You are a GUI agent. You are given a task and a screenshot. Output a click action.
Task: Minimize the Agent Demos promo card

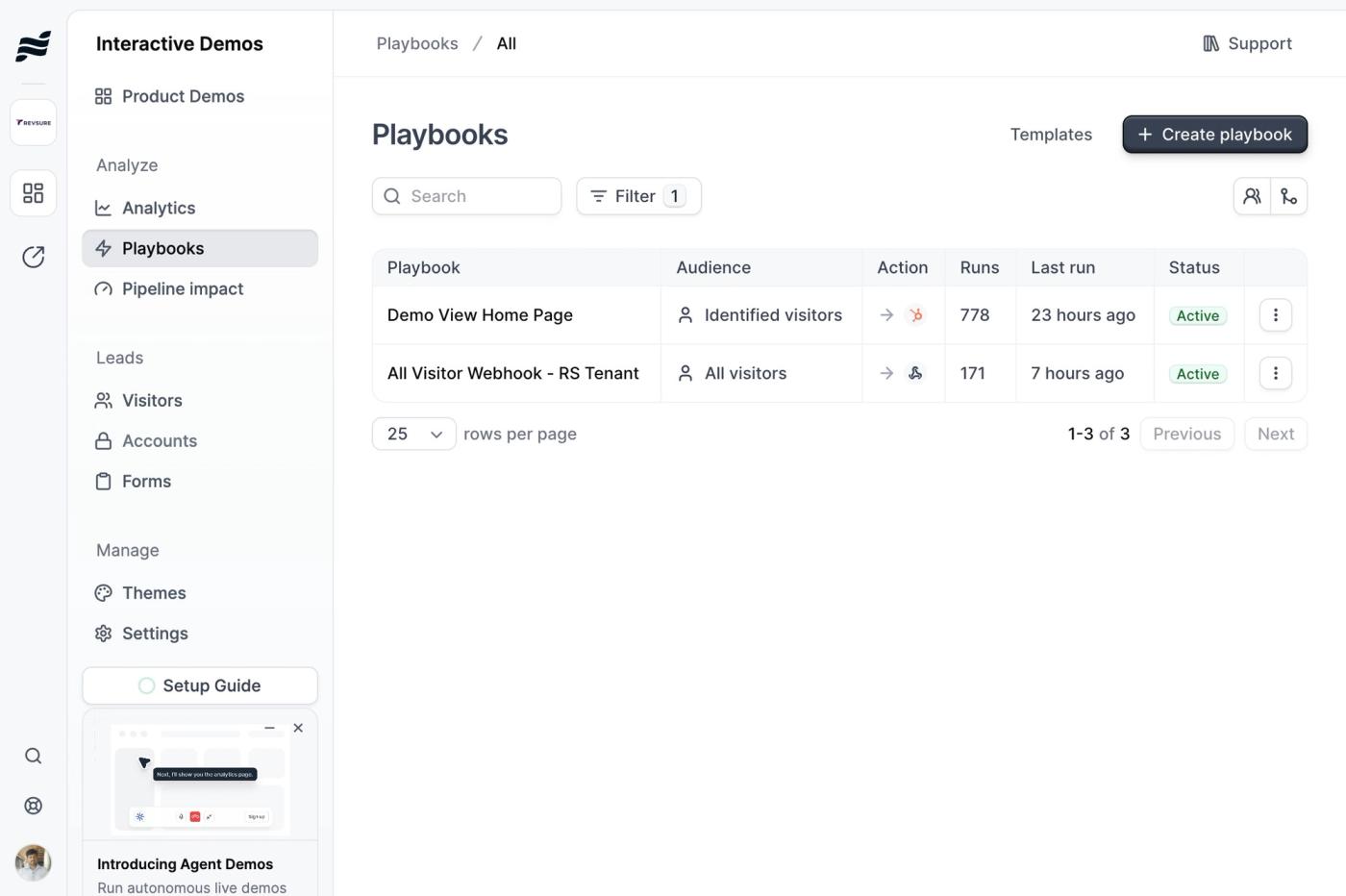[x=270, y=728]
